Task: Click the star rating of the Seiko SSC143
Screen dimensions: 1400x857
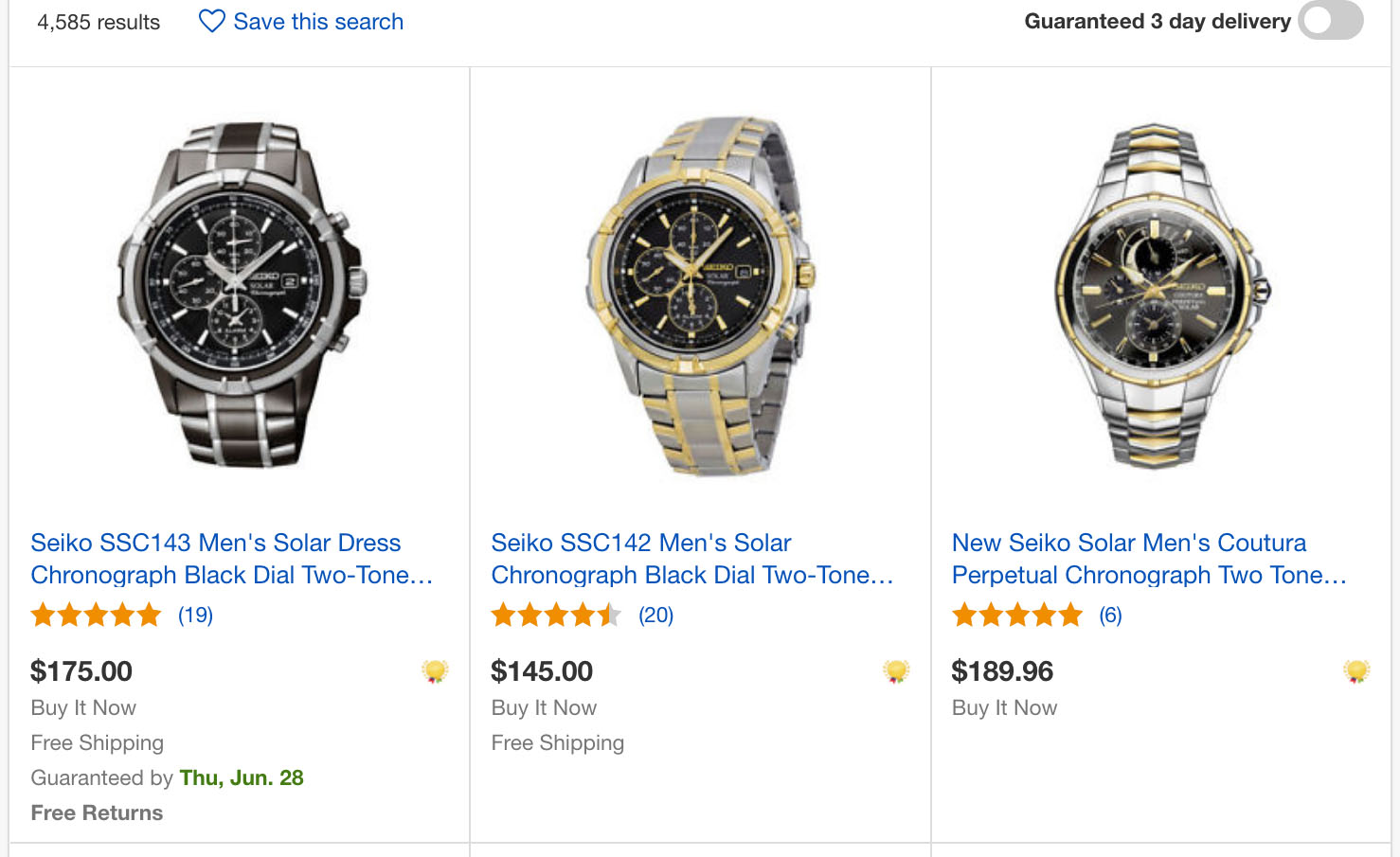Action: point(96,616)
